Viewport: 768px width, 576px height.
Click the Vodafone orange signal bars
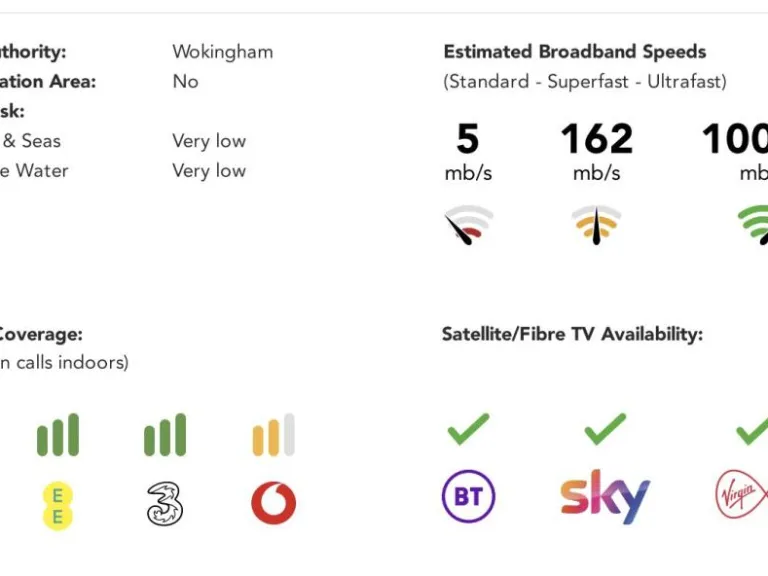click(x=273, y=435)
